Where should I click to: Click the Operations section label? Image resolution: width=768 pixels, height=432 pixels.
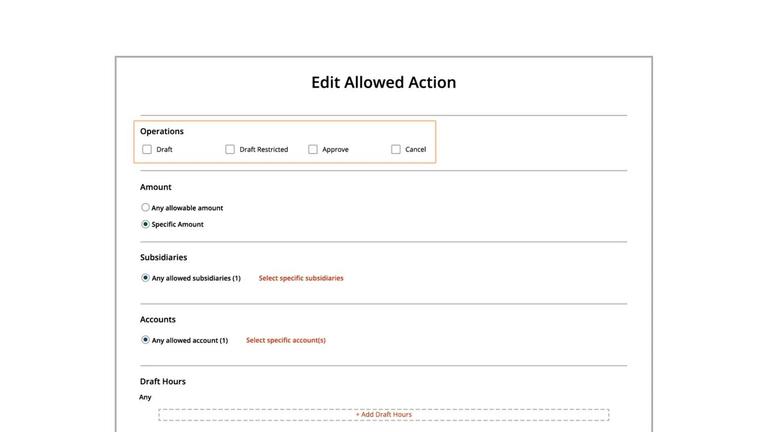click(x=162, y=131)
